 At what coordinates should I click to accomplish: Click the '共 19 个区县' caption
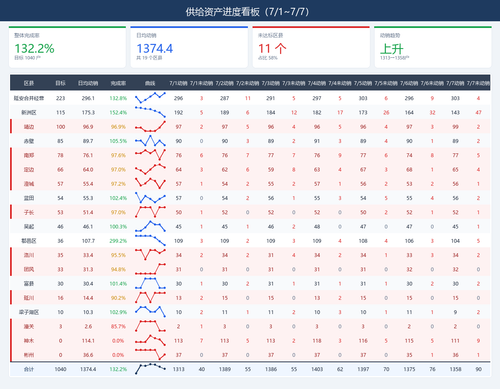click(149, 58)
